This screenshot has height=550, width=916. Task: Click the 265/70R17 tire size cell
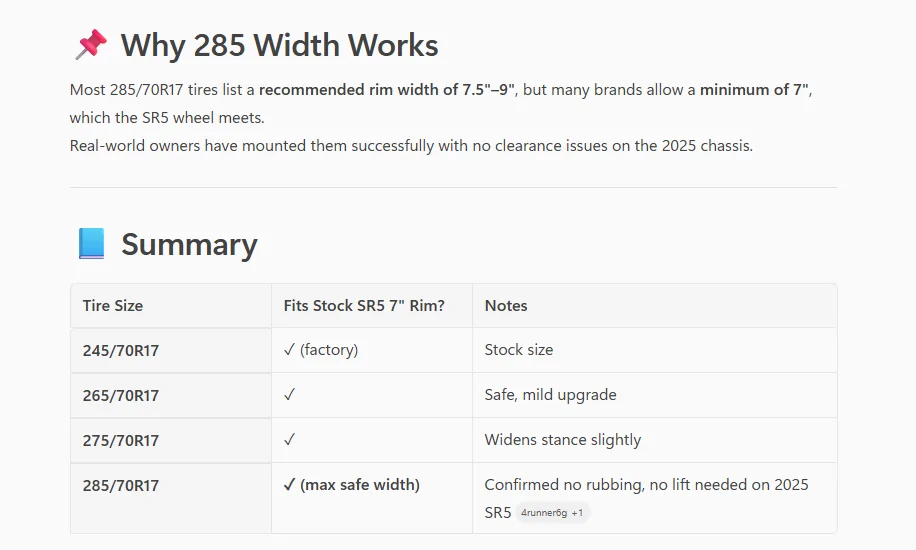click(121, 395)
